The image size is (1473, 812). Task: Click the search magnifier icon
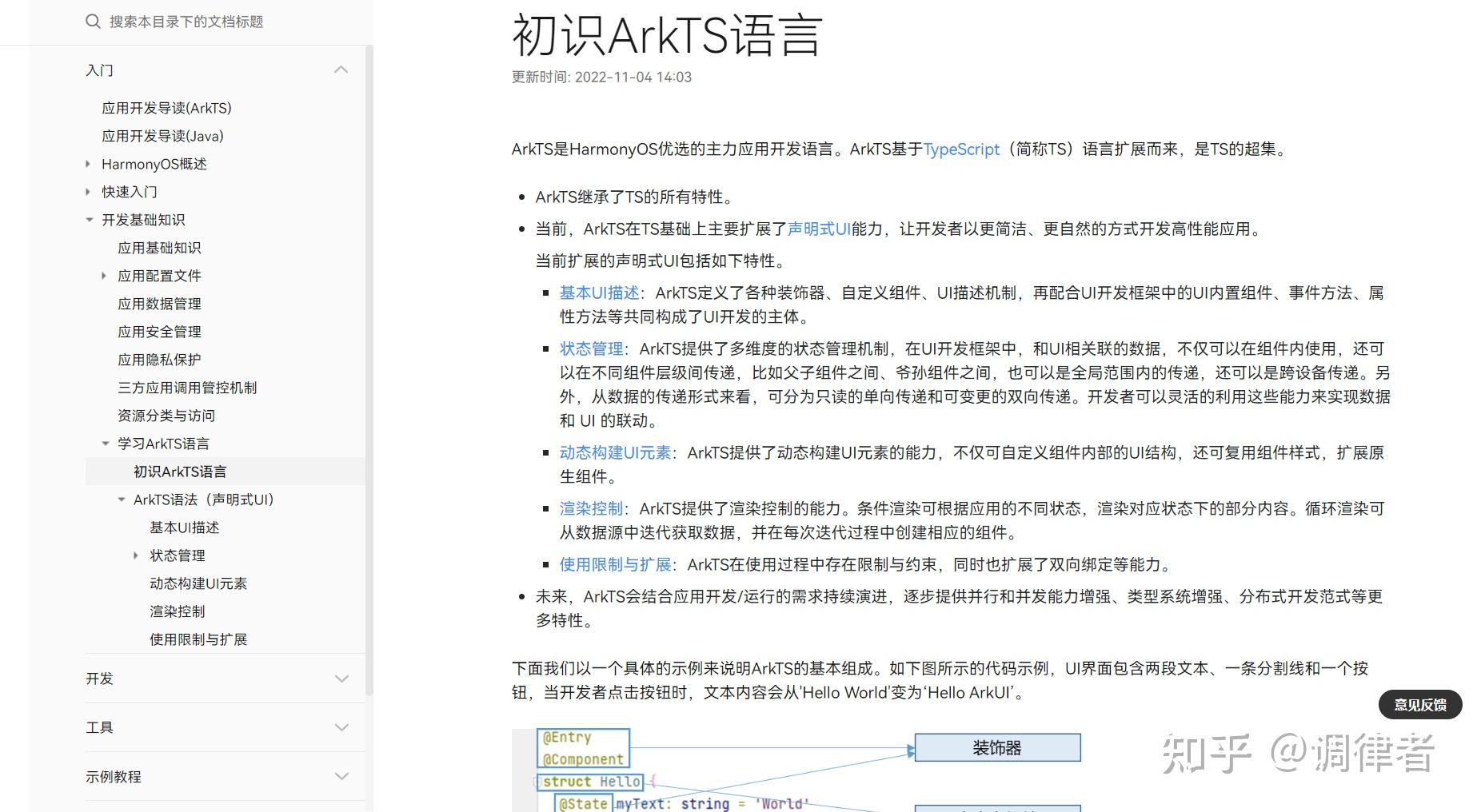[93, 22]
